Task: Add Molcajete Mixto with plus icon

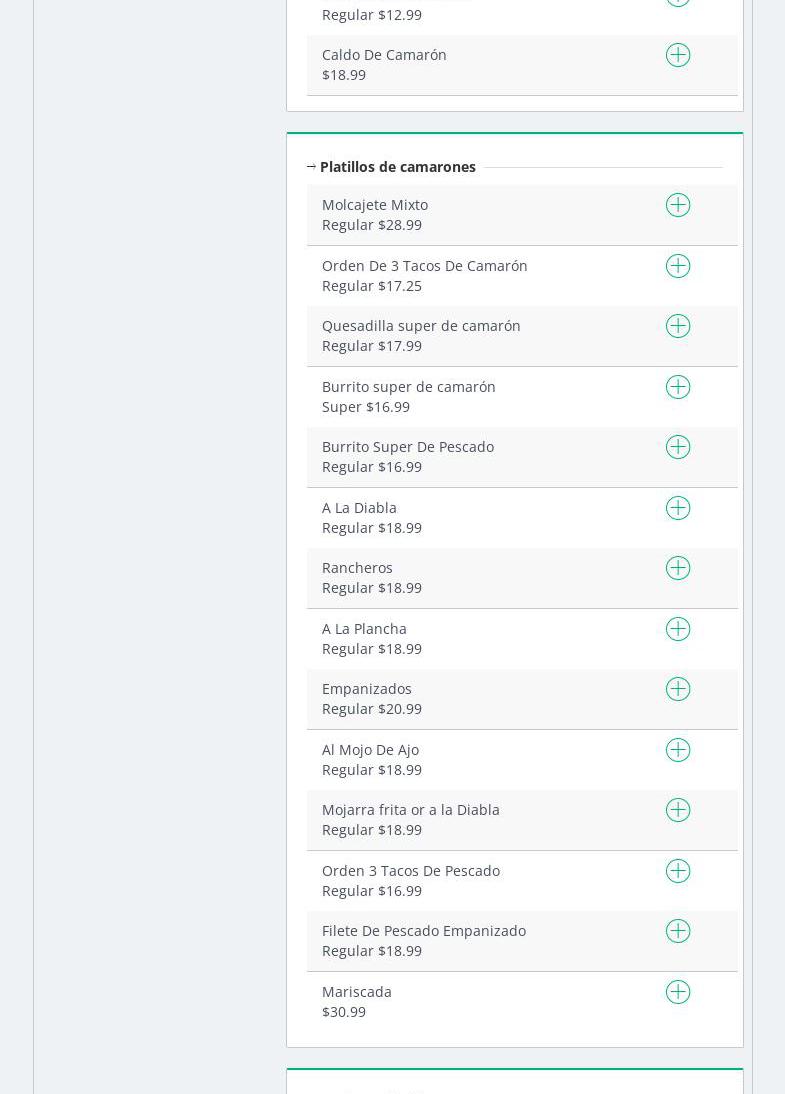Action: tap(678, 205)
